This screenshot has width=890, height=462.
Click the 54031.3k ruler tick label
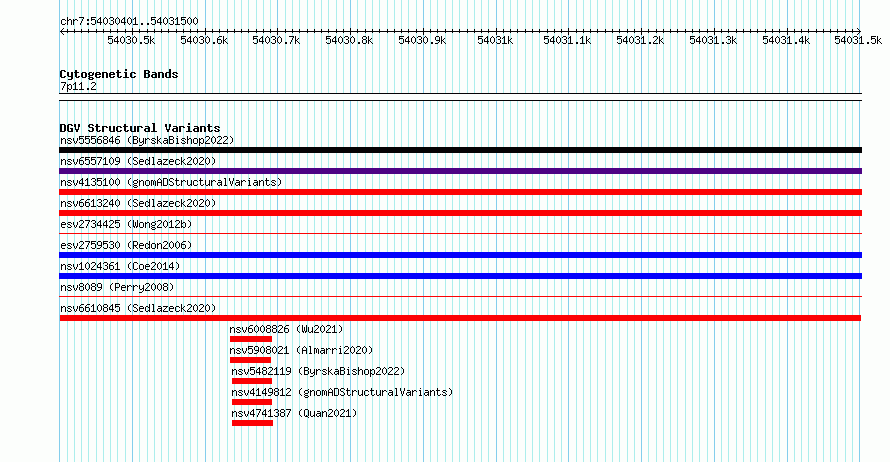pyautogui.click(x=713, y=40)
